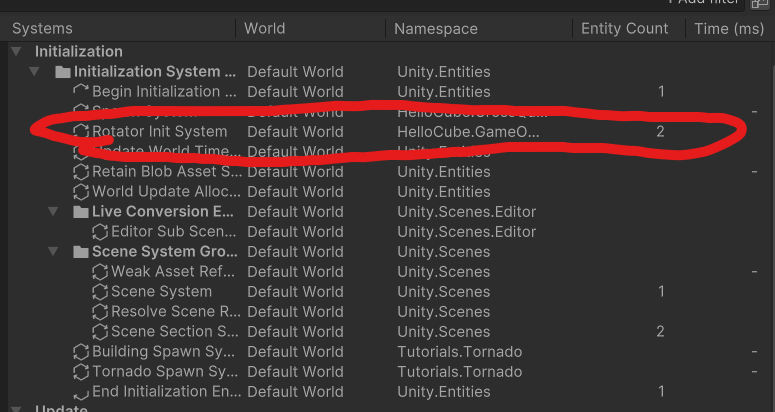This screenshot has width=775, height=412.
Task: Click Initialization System folder icon
Action: (x=63, y=72)
